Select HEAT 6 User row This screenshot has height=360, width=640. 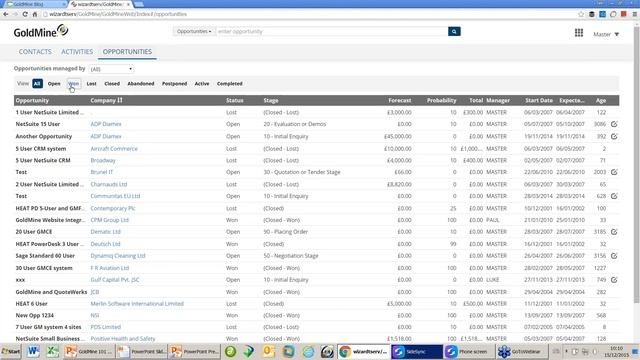(316, 304)
